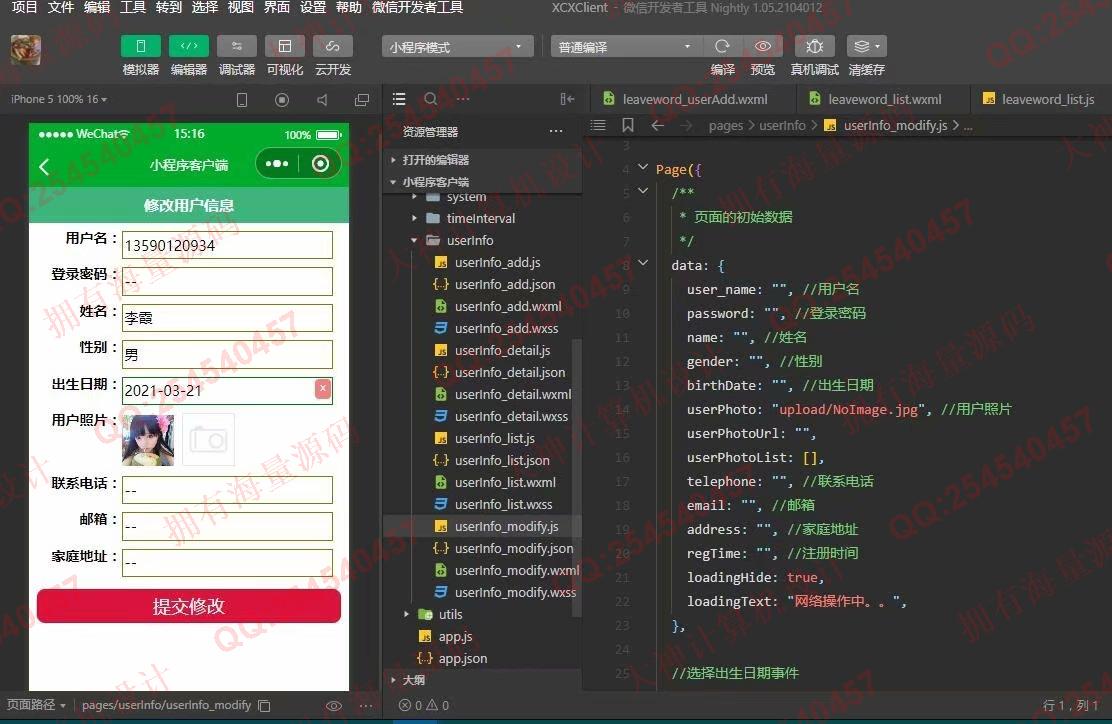Click the simulator phone rotate icon

pyautogui.click(x=242, y=100)
